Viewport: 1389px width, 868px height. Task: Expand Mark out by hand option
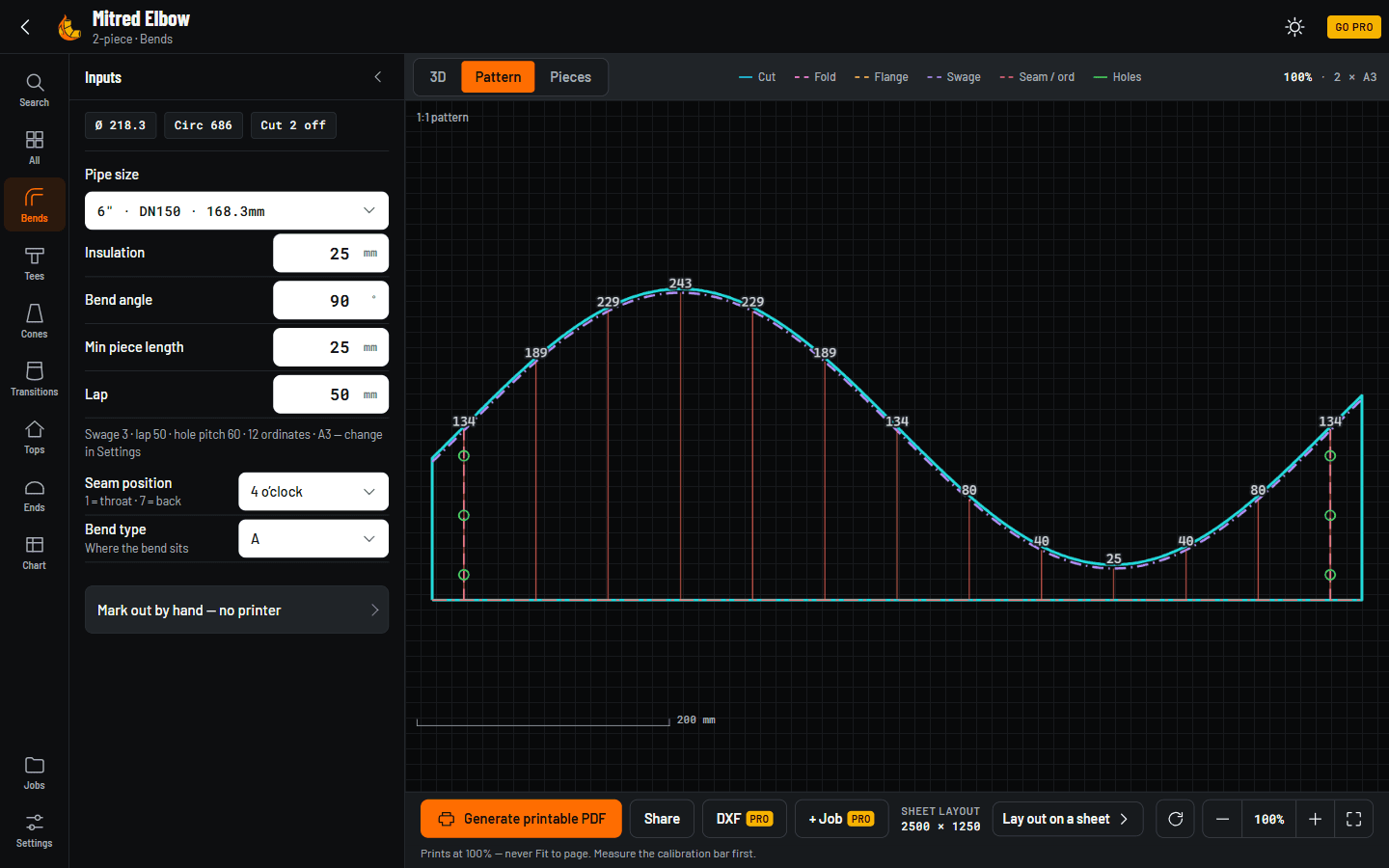tap(236, 610)
